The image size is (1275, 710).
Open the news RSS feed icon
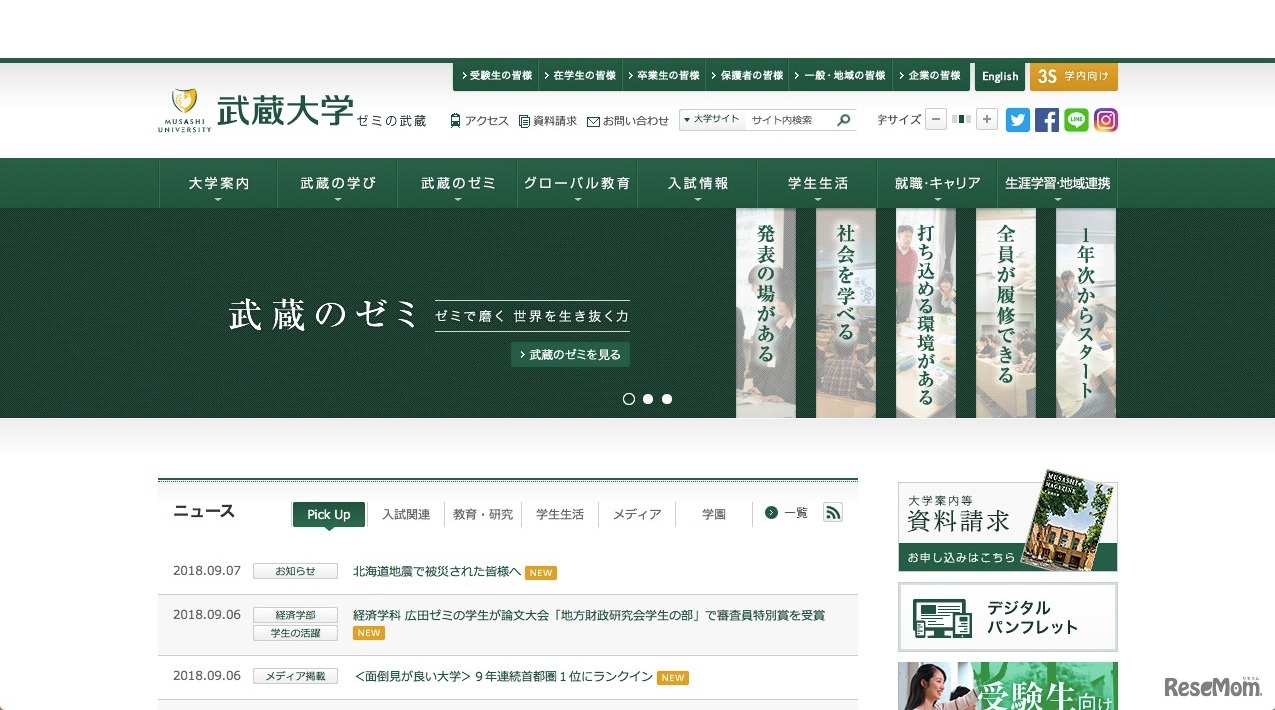coord(832,513)
